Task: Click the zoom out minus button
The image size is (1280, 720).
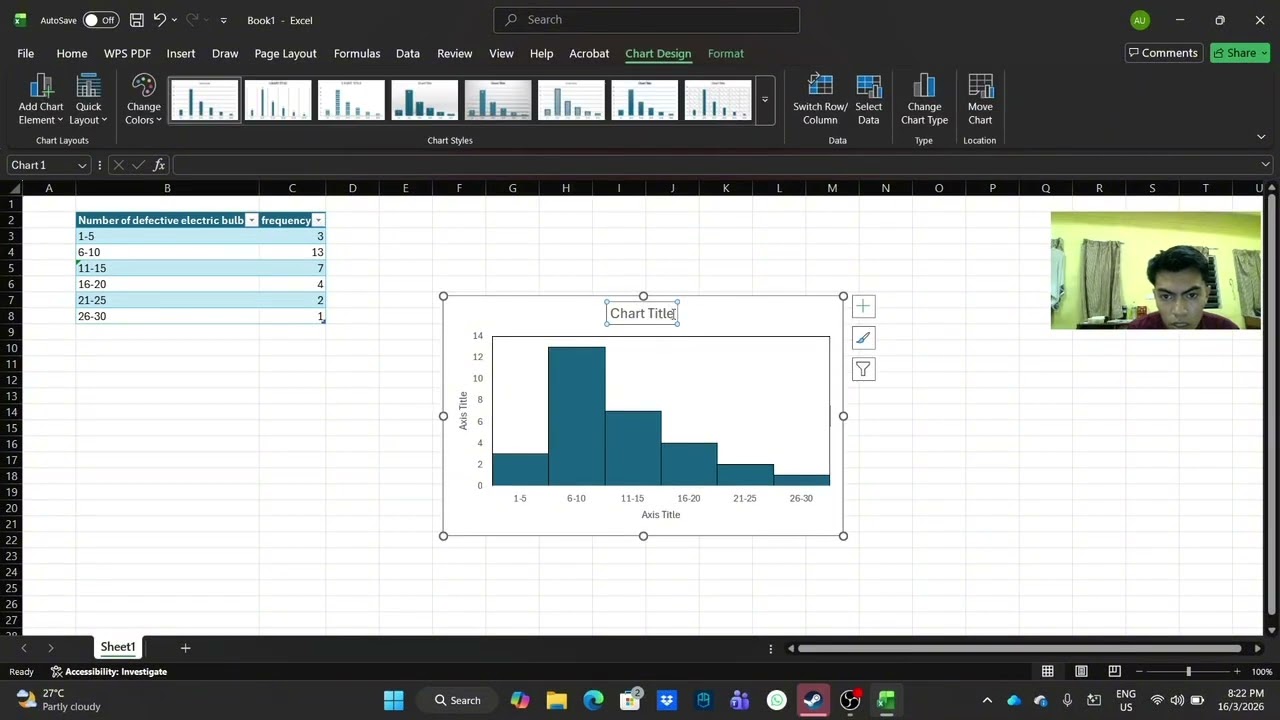Action: coord(1139,671)
